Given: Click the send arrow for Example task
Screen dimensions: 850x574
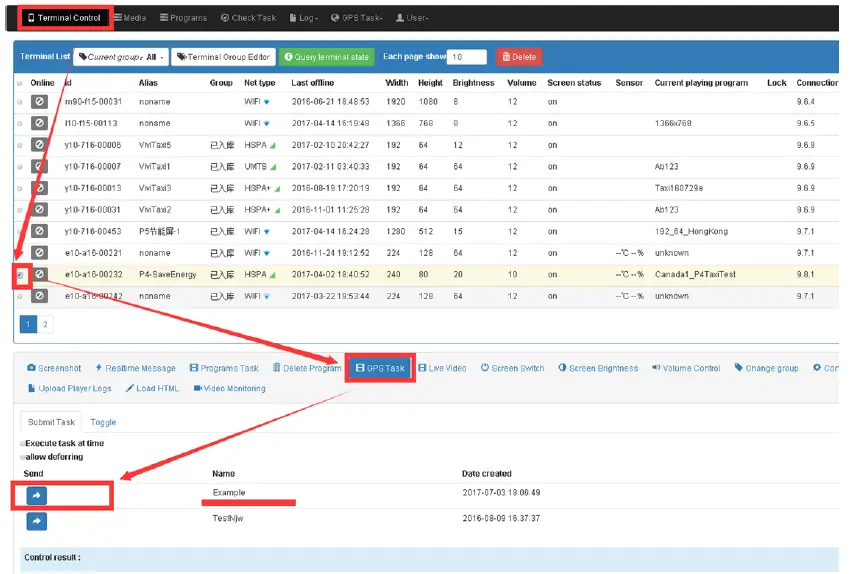Looking at the screenshot, I should (37, 495).
